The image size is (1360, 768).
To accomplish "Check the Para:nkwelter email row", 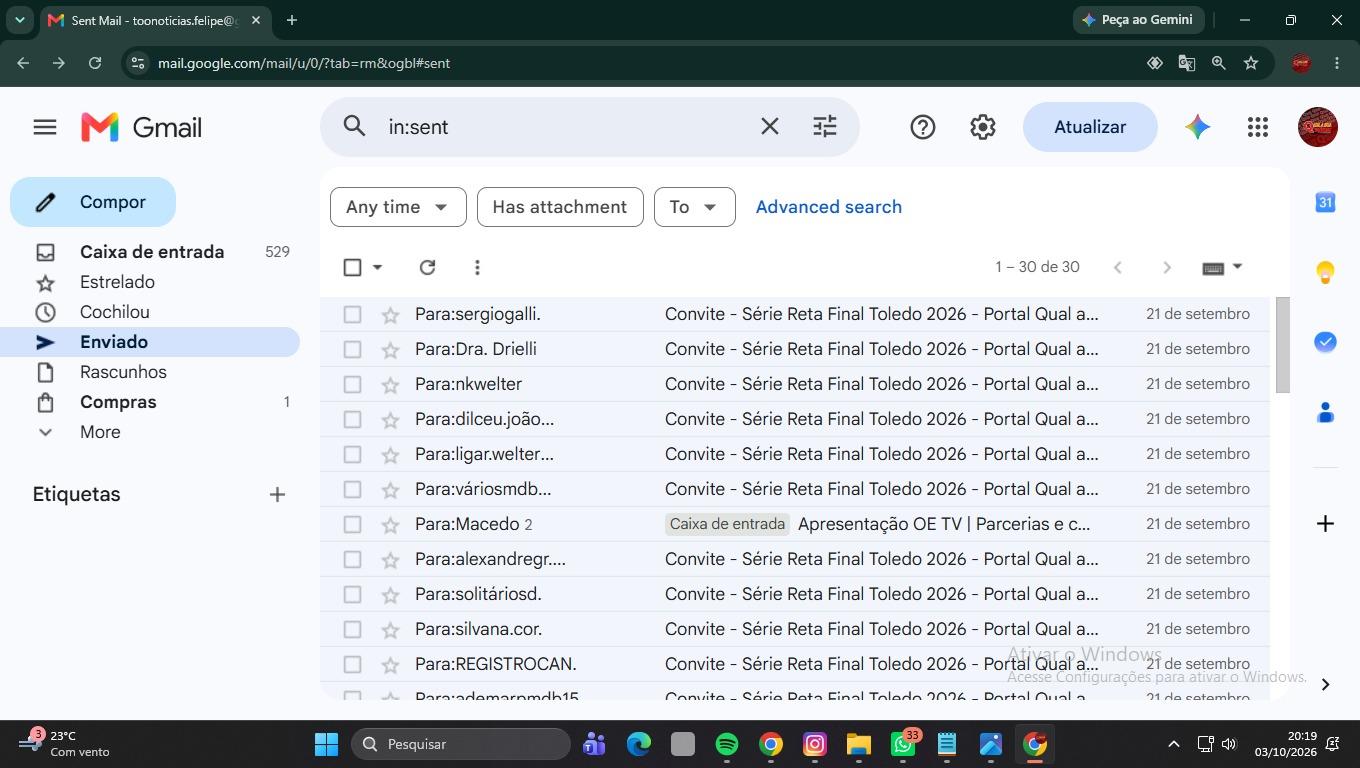I will pyautogui.click(x=352, y=384).
